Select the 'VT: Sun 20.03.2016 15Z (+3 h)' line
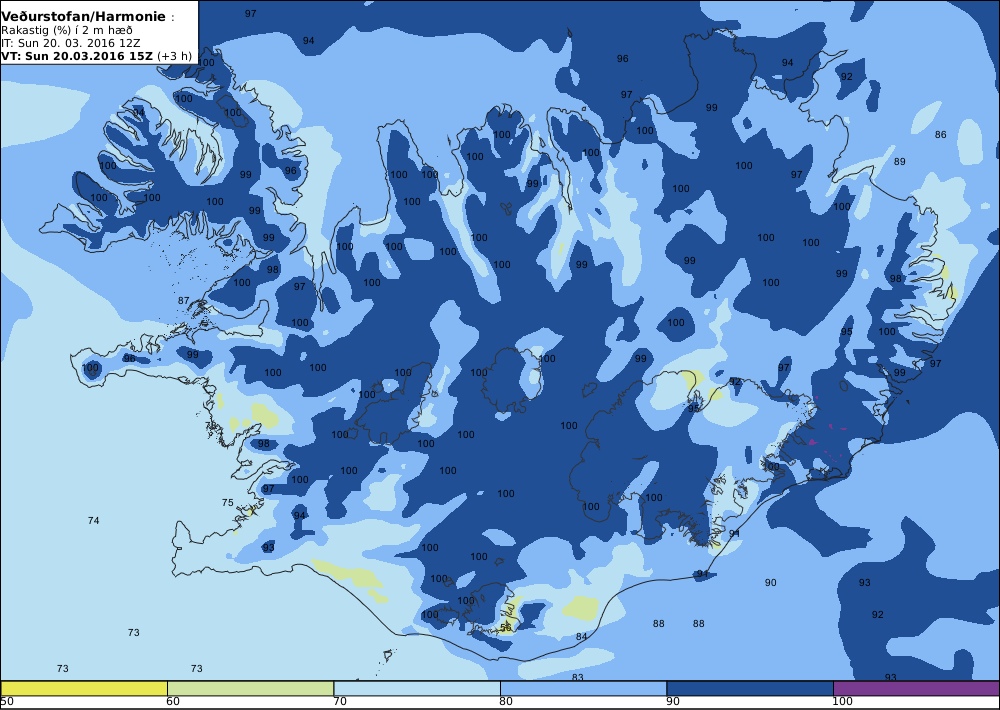This screenshot has height=710, width=1000. coord(96,55)
